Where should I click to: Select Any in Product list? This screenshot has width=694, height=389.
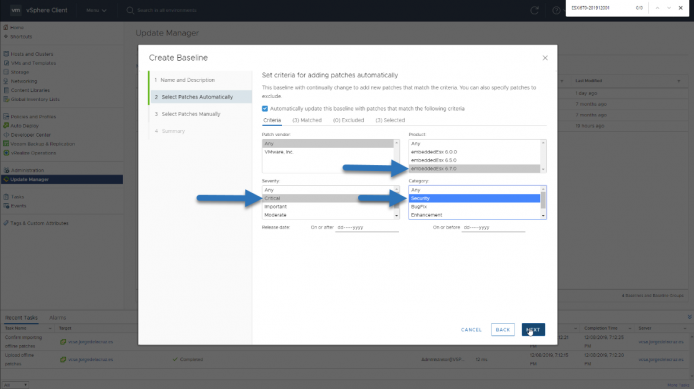(x=474, y=144)
